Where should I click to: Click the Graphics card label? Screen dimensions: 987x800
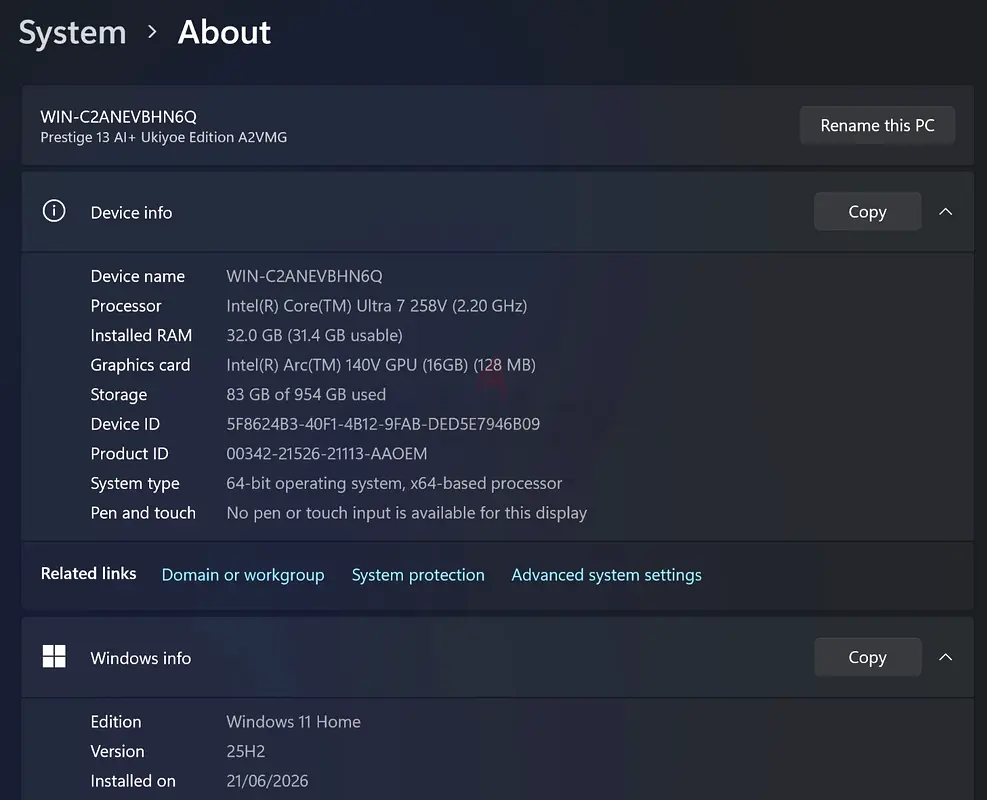[140, 365]
